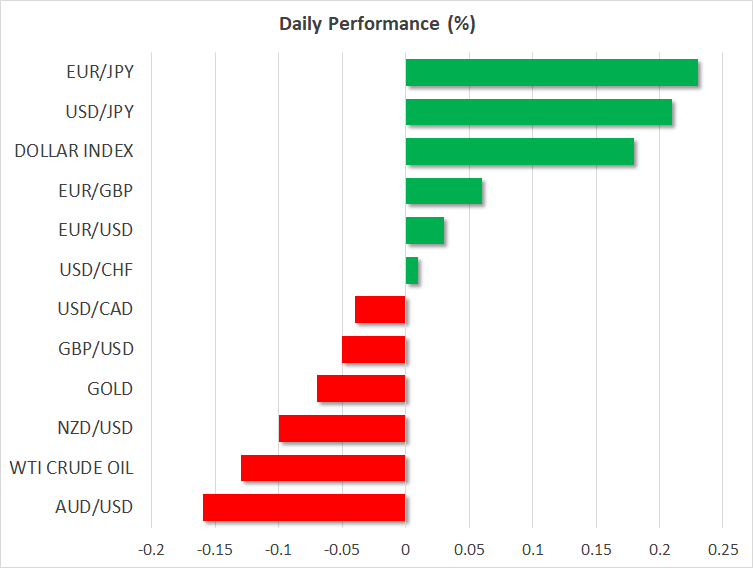Click the chart title Daily Performance (%)
The height and width of the screenshot is (568, 753).
click(x=376, y=25)
